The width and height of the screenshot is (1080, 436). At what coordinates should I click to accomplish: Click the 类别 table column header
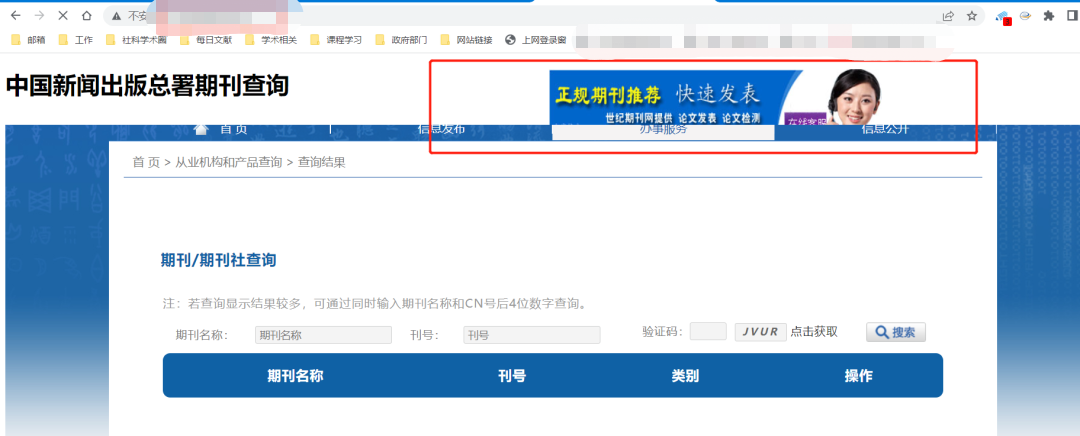pyautogui.click(x=685, y=376)
